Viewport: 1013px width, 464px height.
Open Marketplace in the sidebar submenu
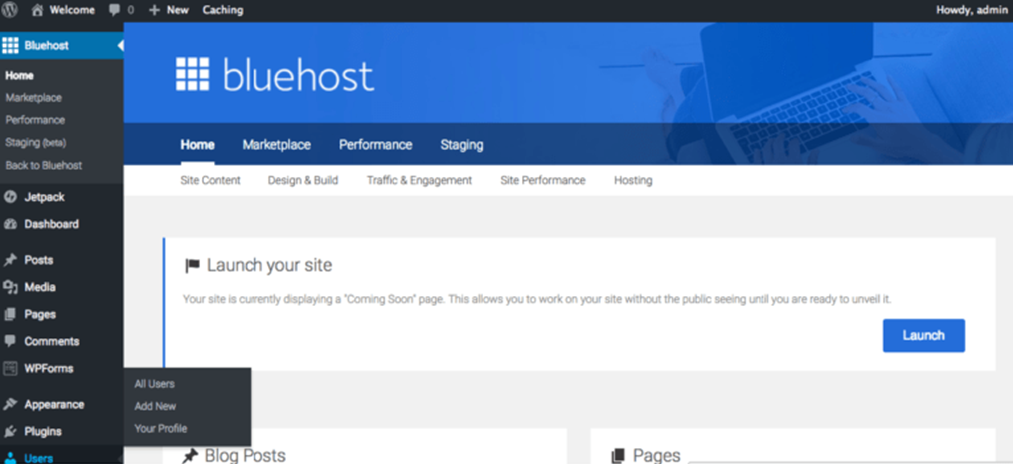click(x=34, y=98)
